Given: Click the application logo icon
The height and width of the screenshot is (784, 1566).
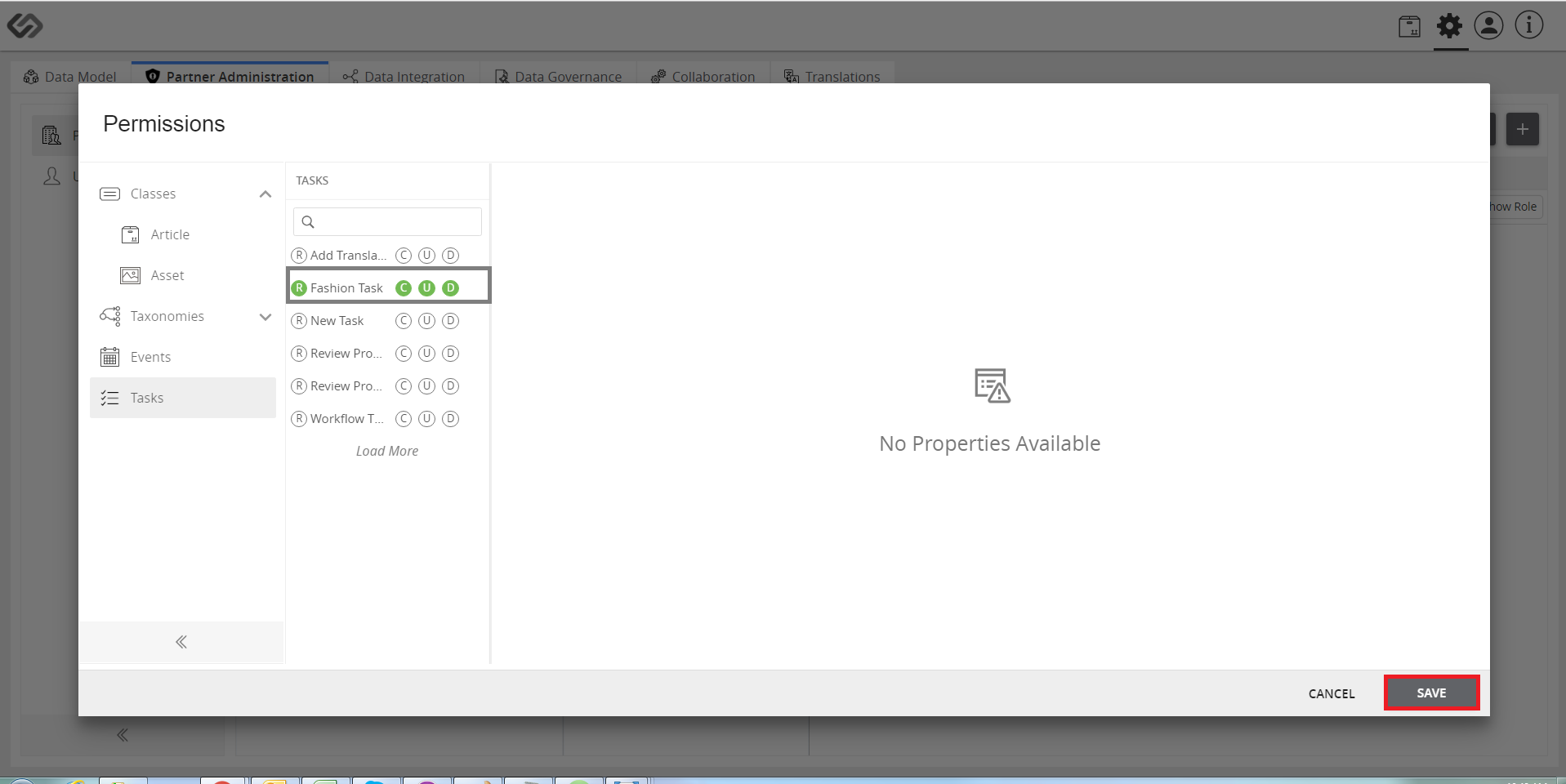Looking at the screenshot, I should click(x=25, y=25).
